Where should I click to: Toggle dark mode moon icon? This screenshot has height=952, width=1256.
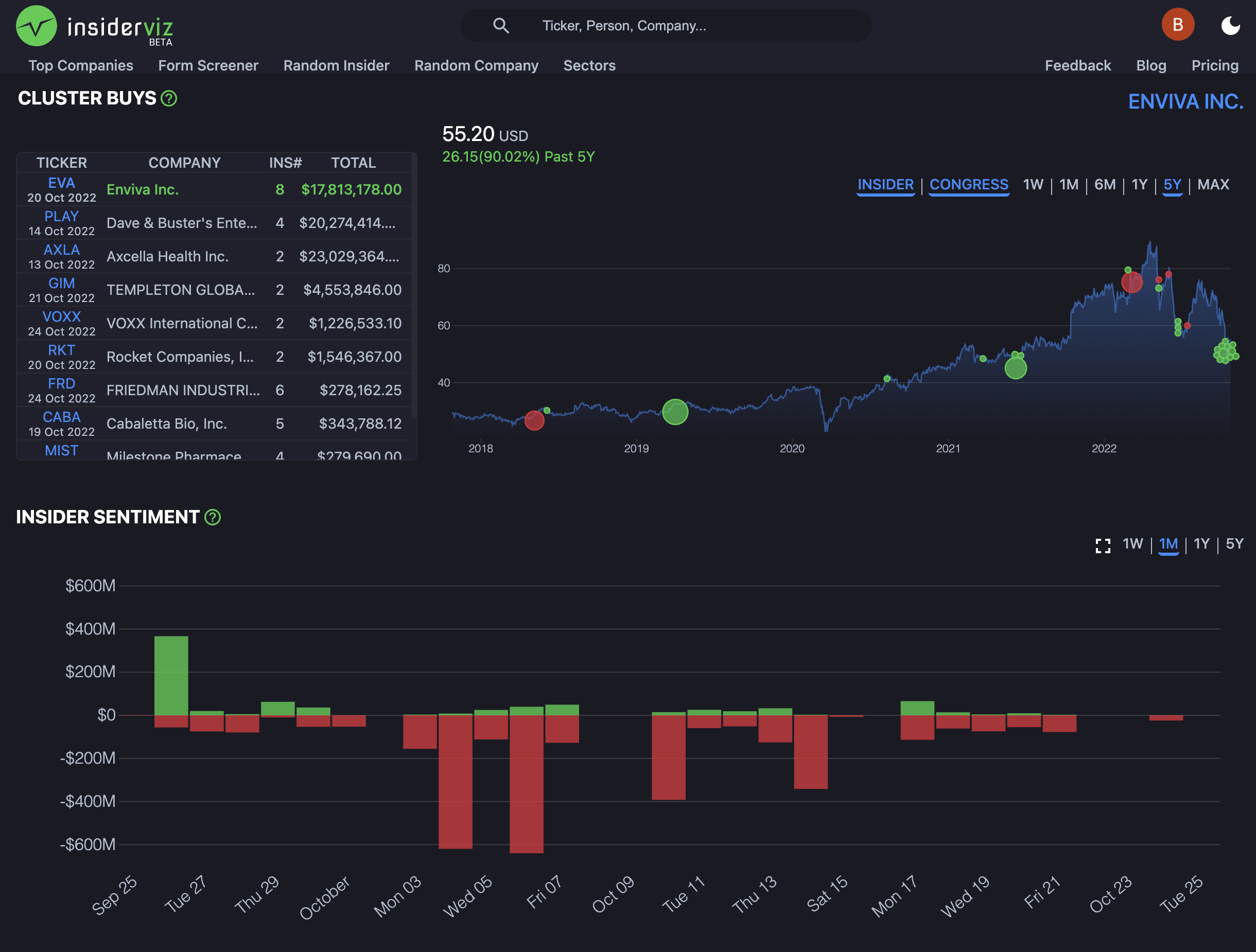pyautogui.click(x=1230, y=25)
